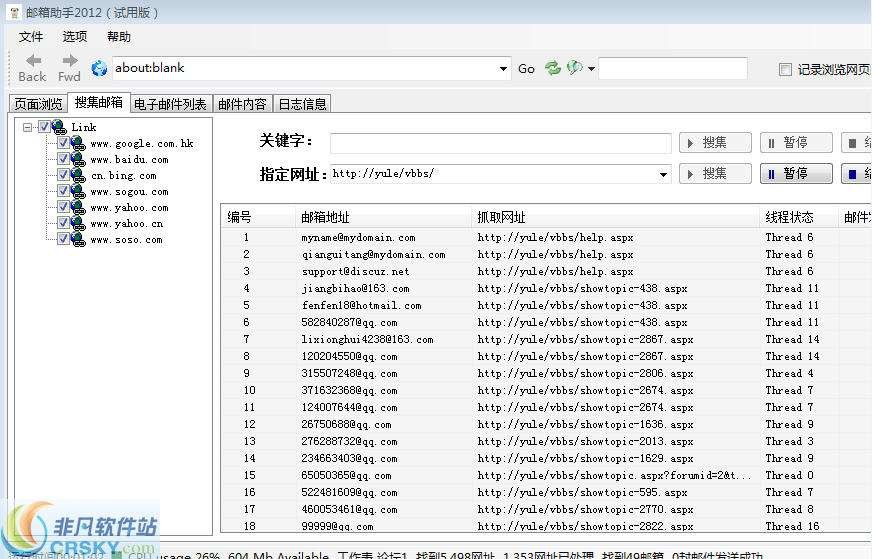Open the 指定网址 URL dropdown
Viewport: 872px width, 559px height.
663,175
